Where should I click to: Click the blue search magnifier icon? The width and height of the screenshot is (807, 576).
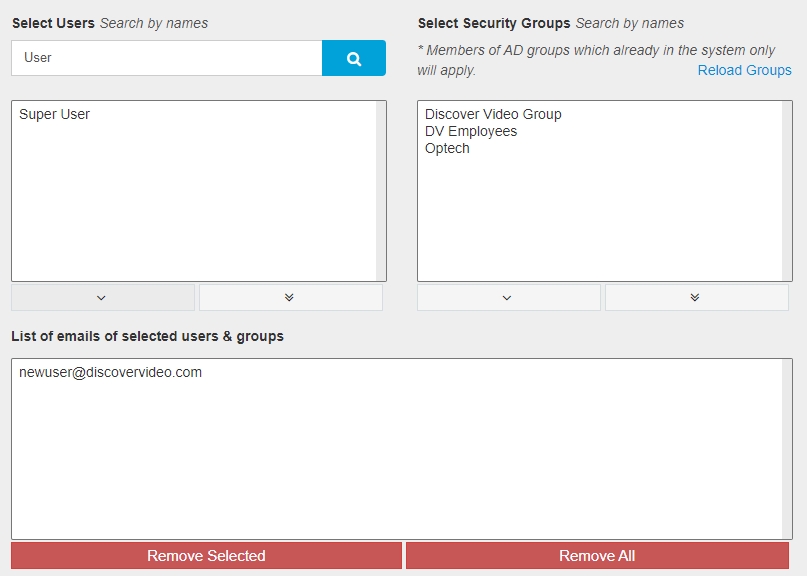click(x=352, y=58)
